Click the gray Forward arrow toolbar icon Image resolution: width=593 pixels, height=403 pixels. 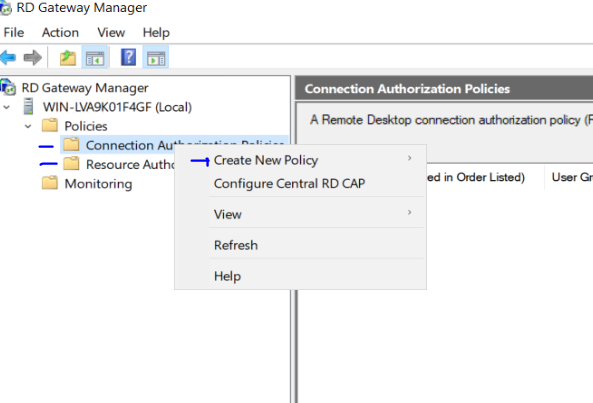tap(33, 58)
